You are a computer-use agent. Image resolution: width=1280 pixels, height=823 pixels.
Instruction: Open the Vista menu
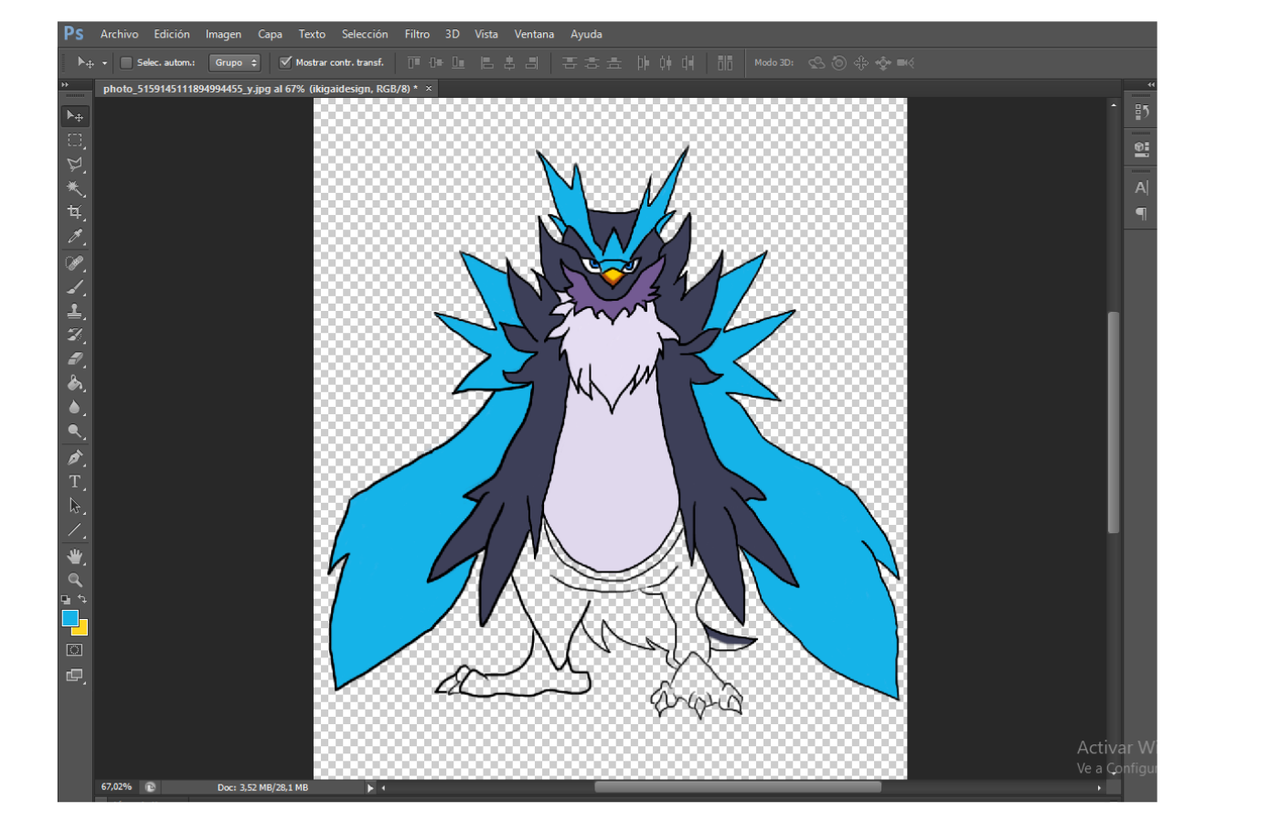(x=486, y=34)
